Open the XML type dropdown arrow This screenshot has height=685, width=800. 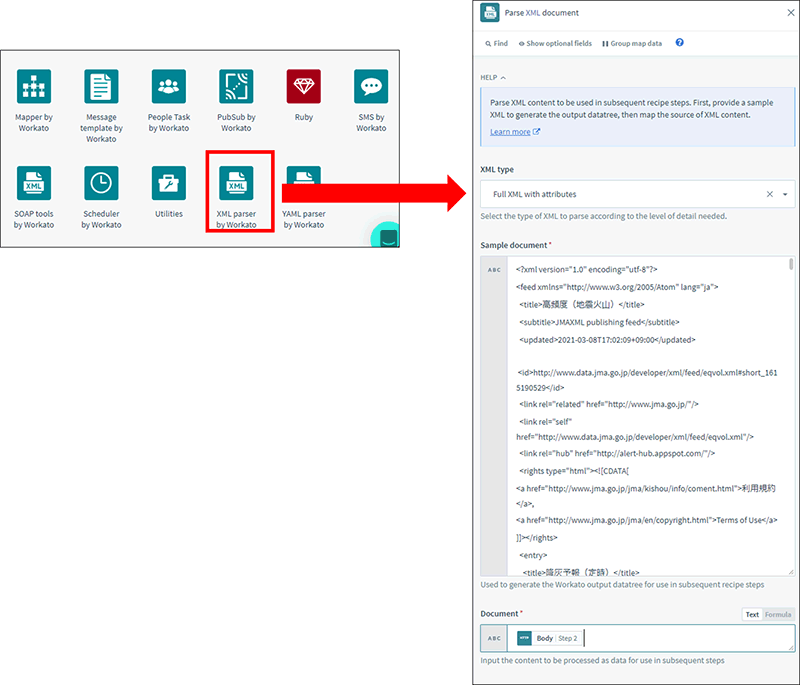[x=785, y=194]
